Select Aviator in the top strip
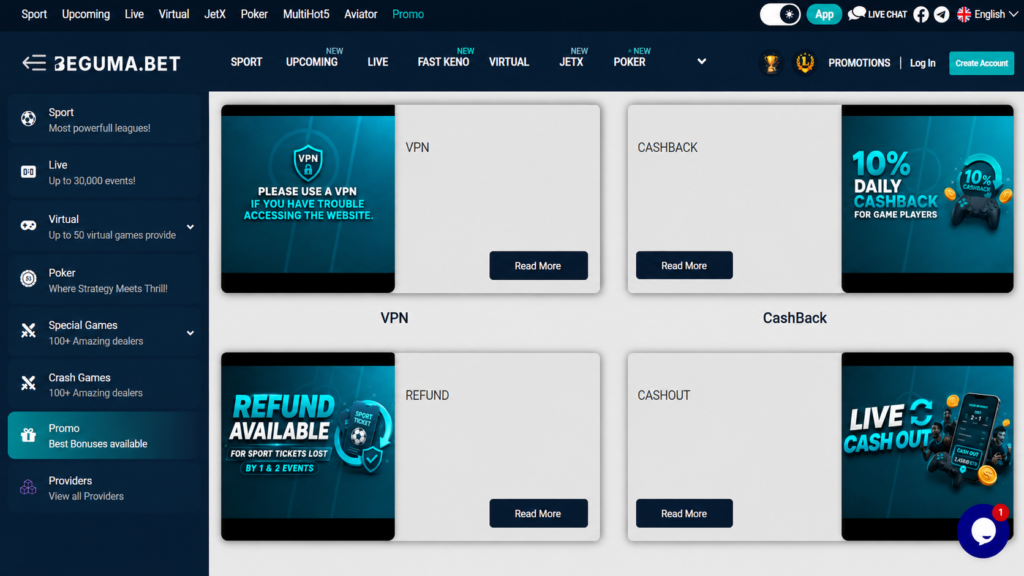The image size is (1024, 576). coord(360,14)
